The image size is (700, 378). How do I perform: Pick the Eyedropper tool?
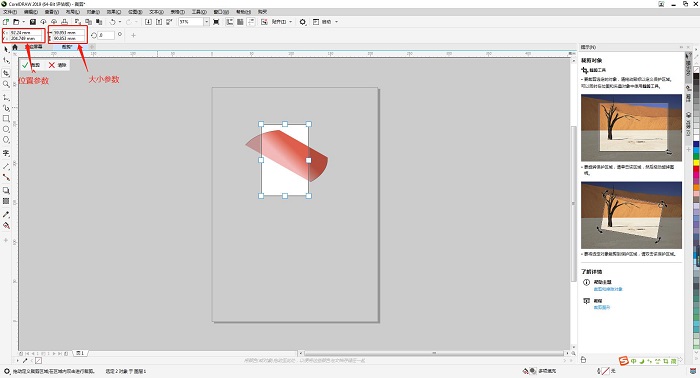coord(6,214)
